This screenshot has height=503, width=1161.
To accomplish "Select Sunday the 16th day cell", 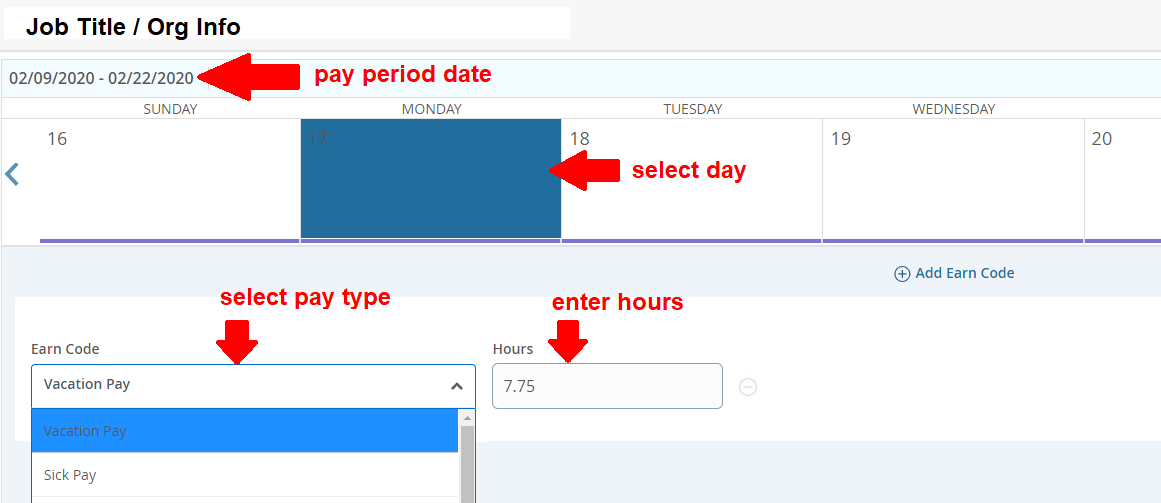I will coord(170,179).
